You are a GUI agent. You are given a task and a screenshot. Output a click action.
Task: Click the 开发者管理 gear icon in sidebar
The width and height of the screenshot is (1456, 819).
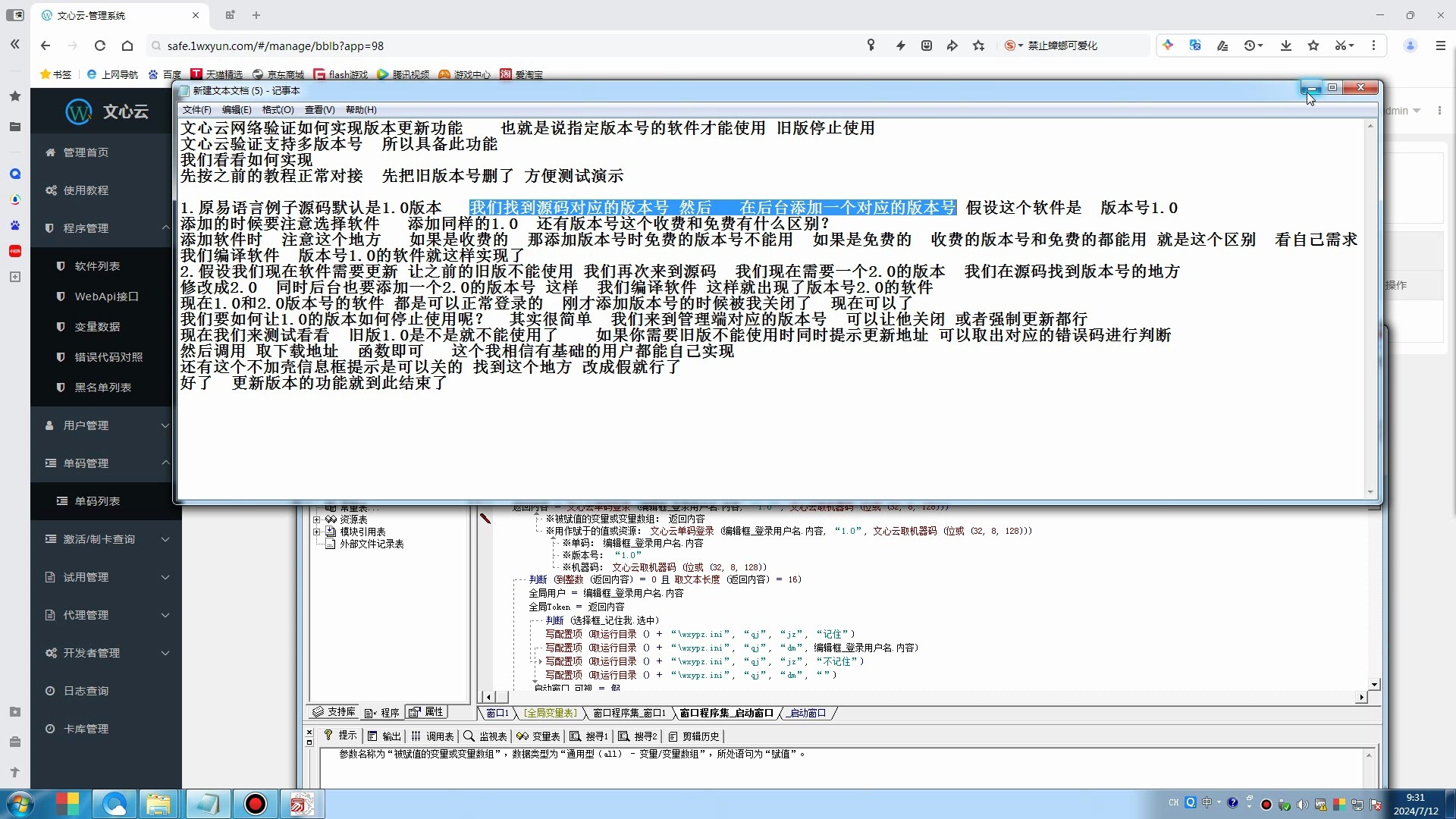pyautogui.click(x=51, y=652)
